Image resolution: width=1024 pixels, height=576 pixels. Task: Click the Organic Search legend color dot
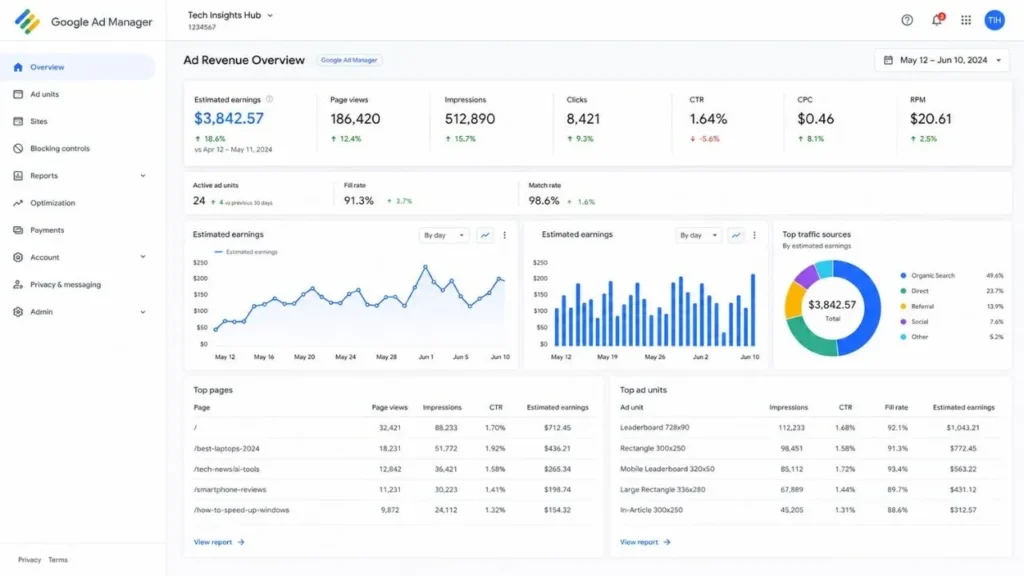(x=903, y=276)
